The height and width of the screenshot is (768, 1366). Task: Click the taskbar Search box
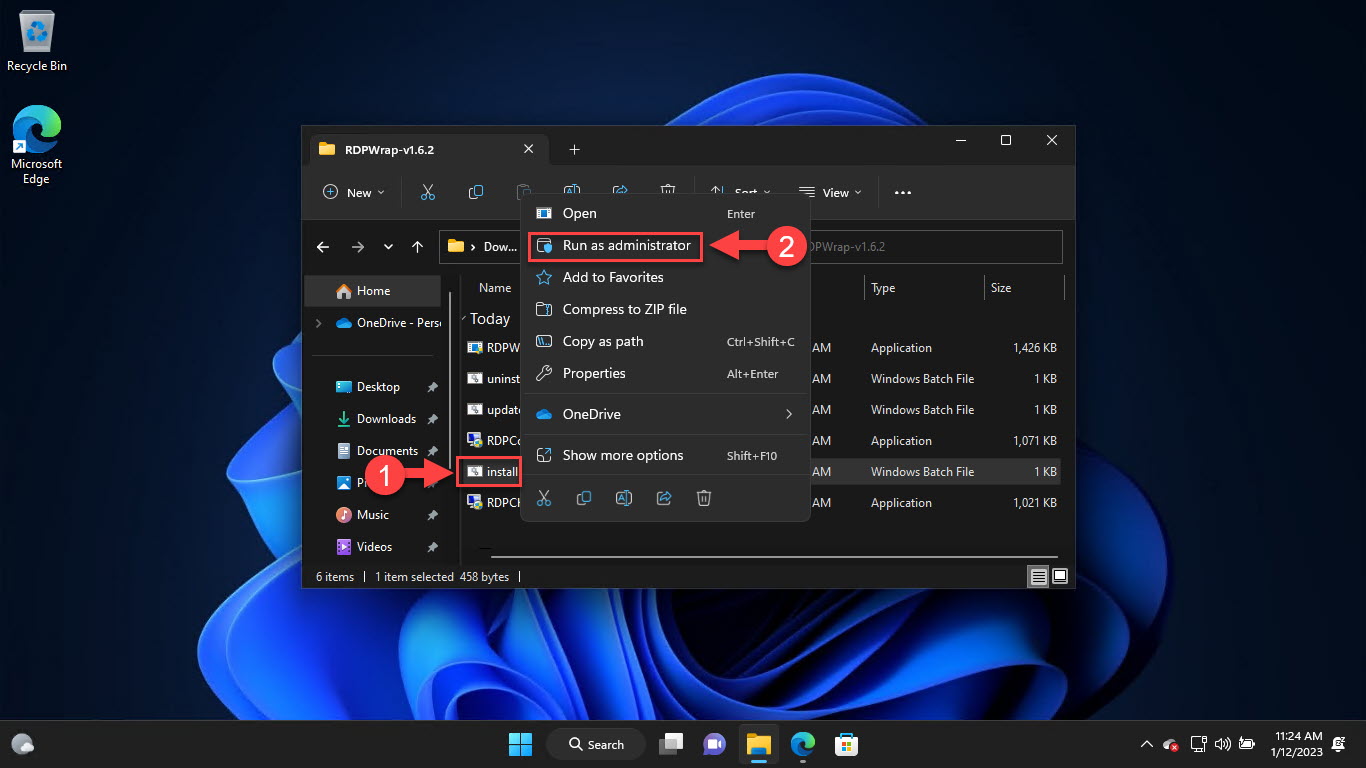[x=597, y=744]
